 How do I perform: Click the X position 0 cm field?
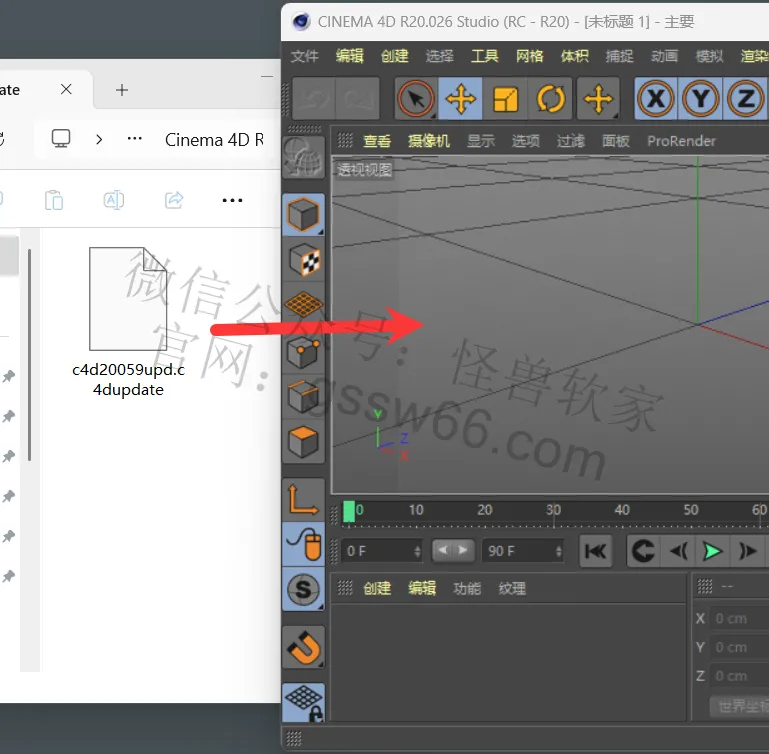tap(741, 619)
